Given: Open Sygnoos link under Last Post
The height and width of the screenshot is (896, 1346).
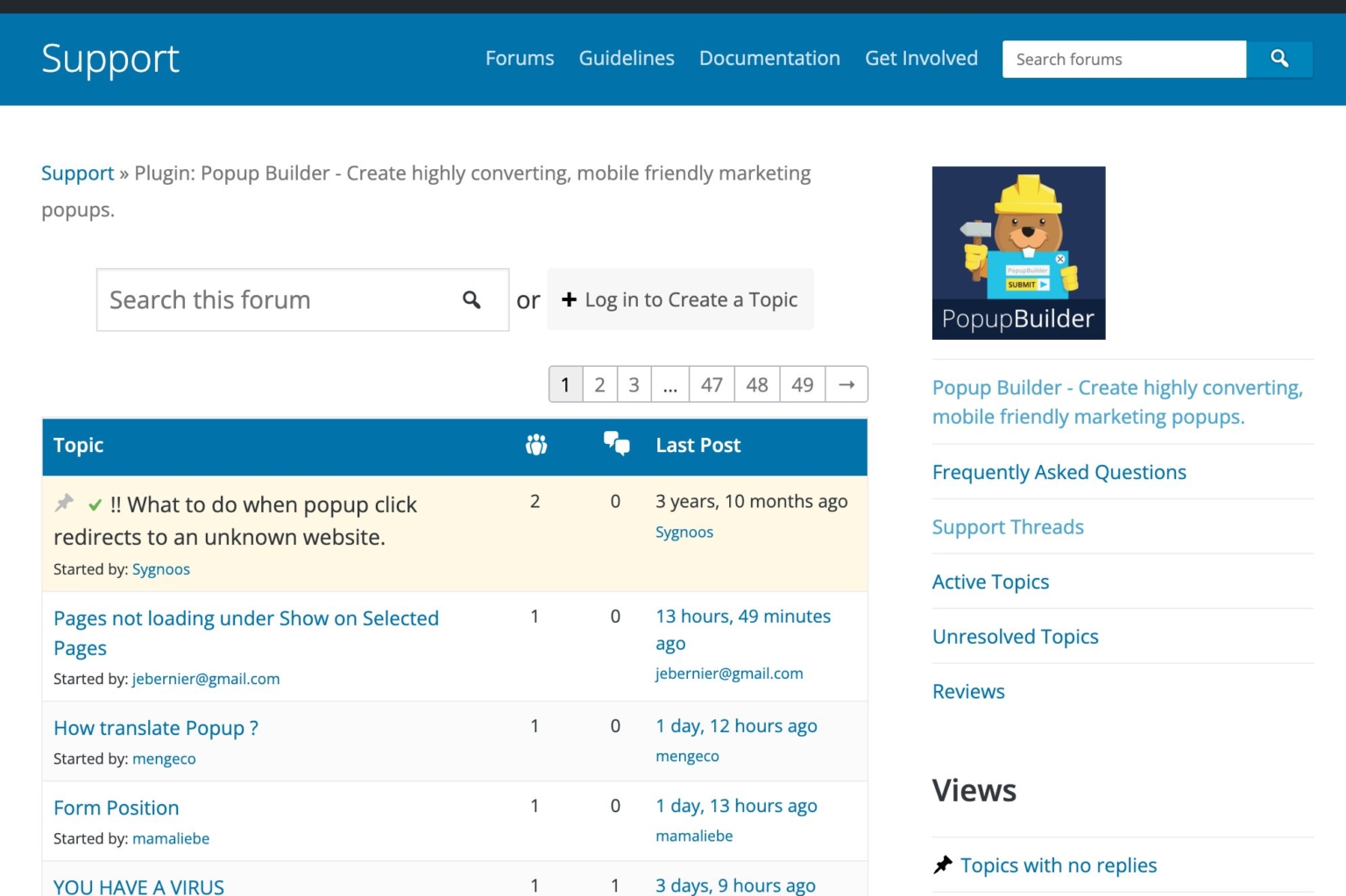Looking at the screenshot, I should [x=684, y=533].
